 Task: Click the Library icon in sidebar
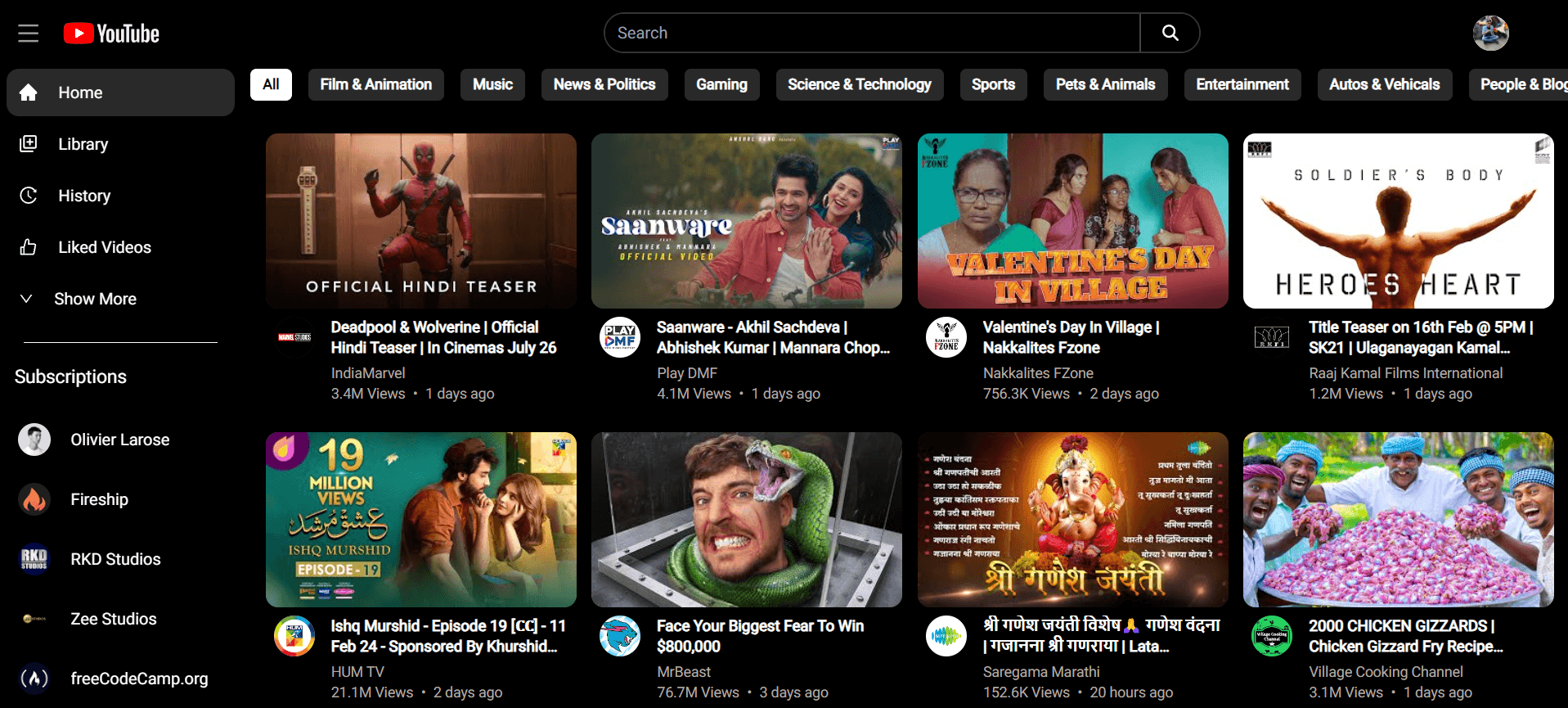click(x=29, y=144)
